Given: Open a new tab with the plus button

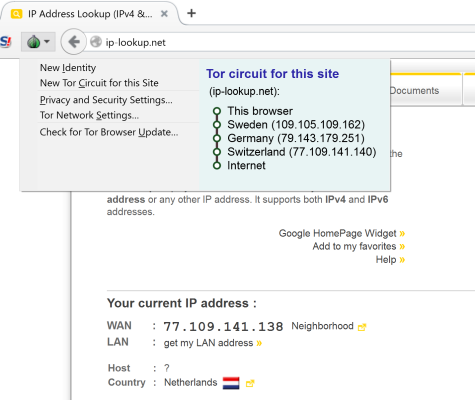Looking at the screenshot, I should (x=191, y=13).
